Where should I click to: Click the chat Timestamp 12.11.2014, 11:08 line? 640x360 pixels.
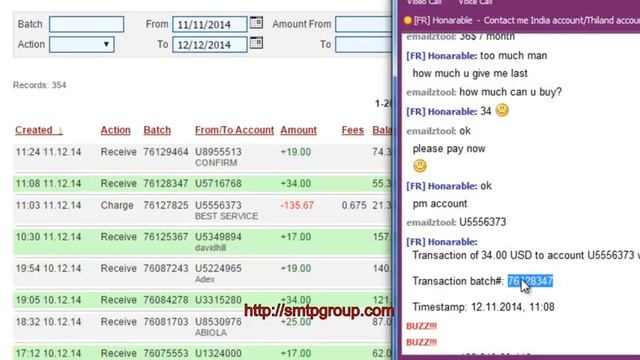click(483, 307)
